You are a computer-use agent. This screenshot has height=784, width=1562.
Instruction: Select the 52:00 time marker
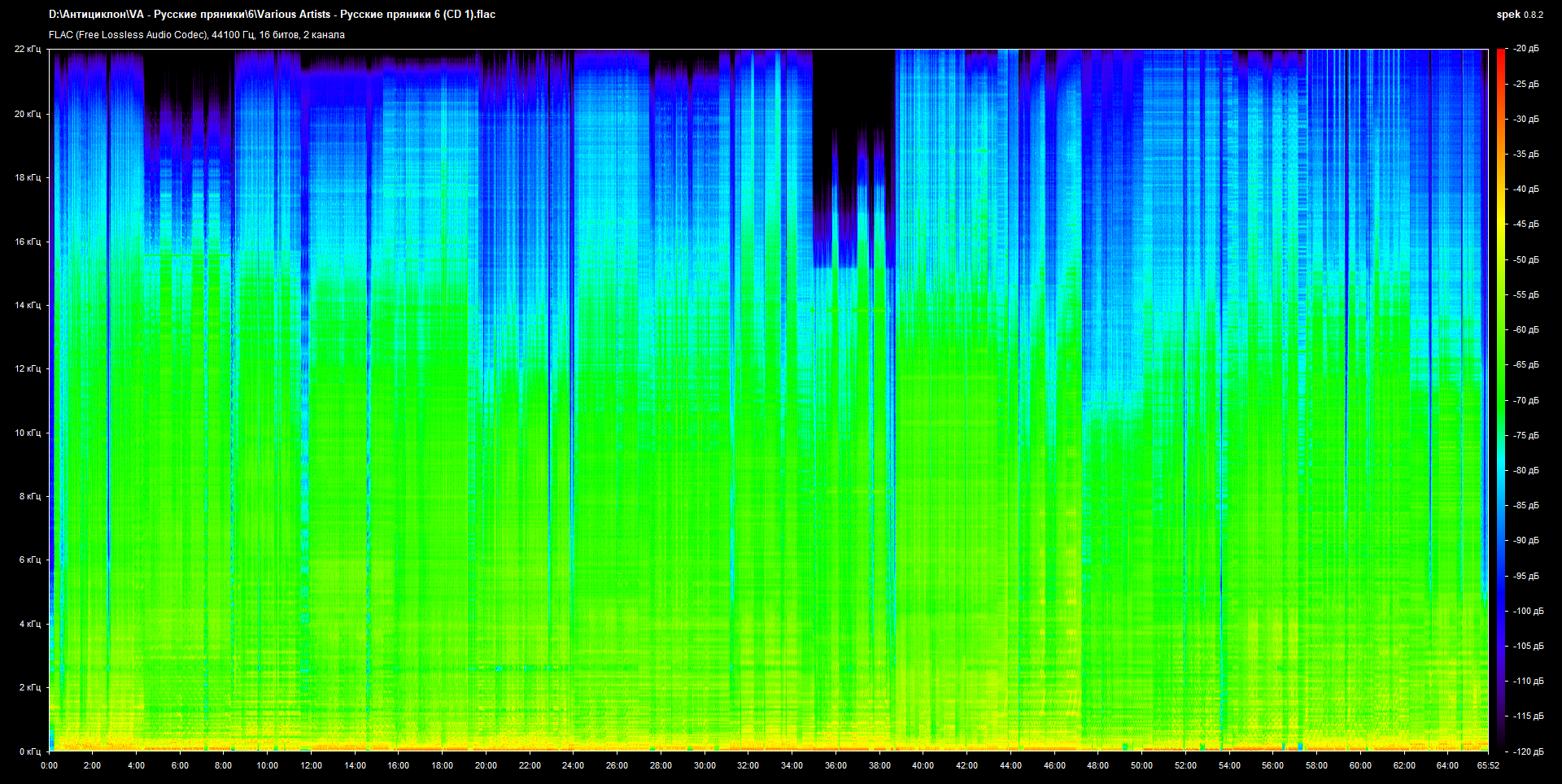click(x=1185, y=765)
